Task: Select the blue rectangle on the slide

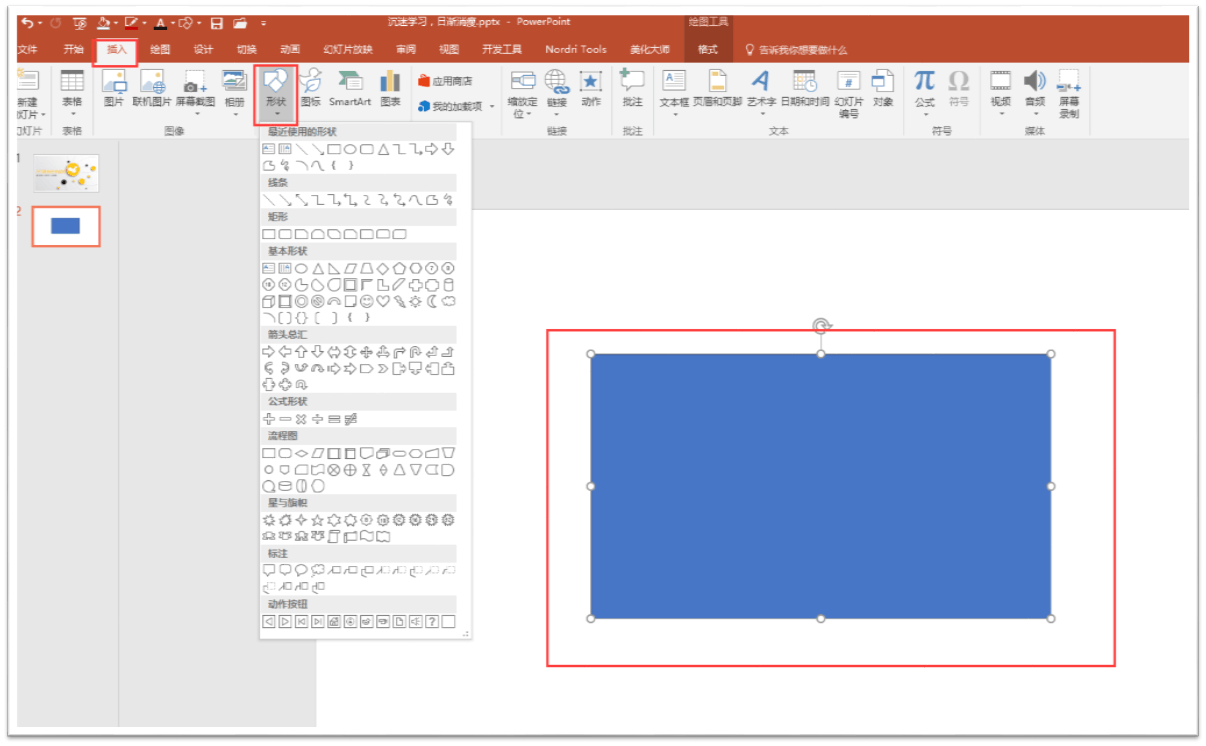Action: (x=821, y=486)
